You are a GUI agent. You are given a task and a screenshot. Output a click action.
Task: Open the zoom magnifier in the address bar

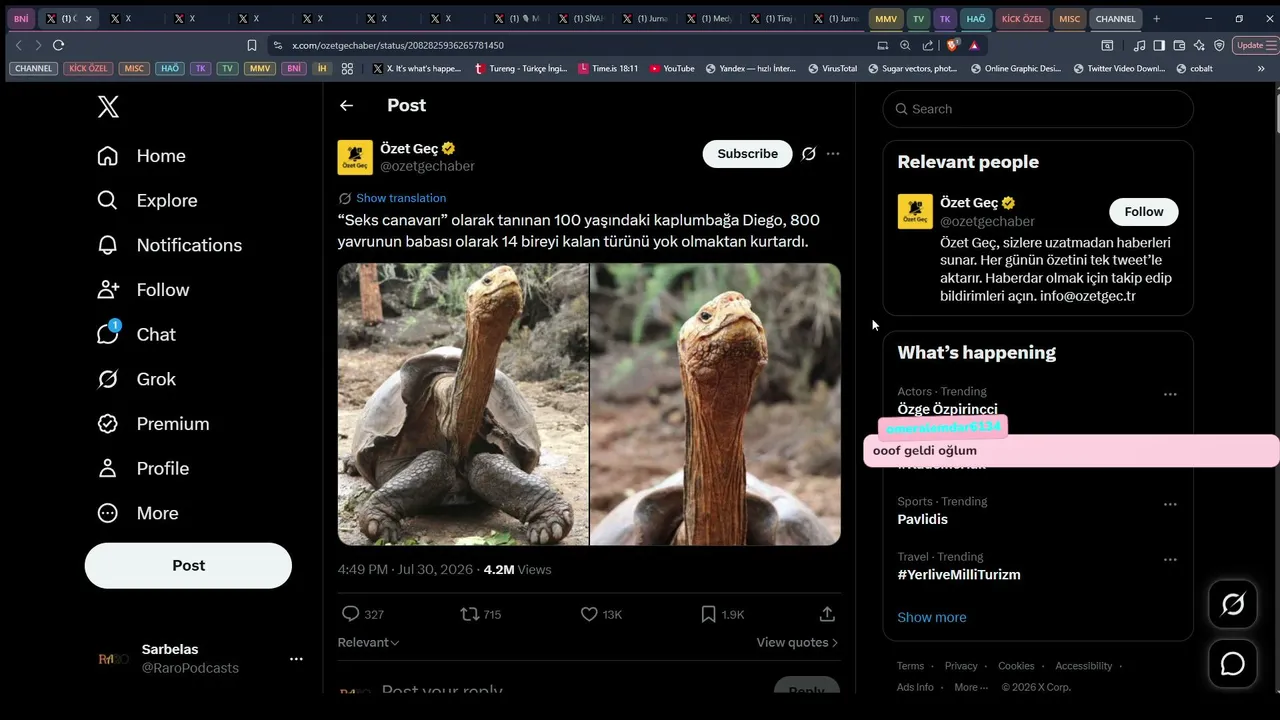[905, 45]
